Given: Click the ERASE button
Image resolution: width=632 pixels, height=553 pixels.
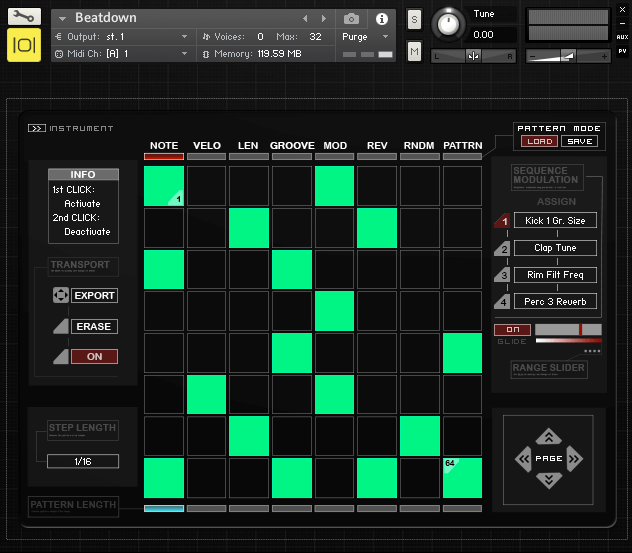Looking at the screenshot, I should (x=94, y=327).
